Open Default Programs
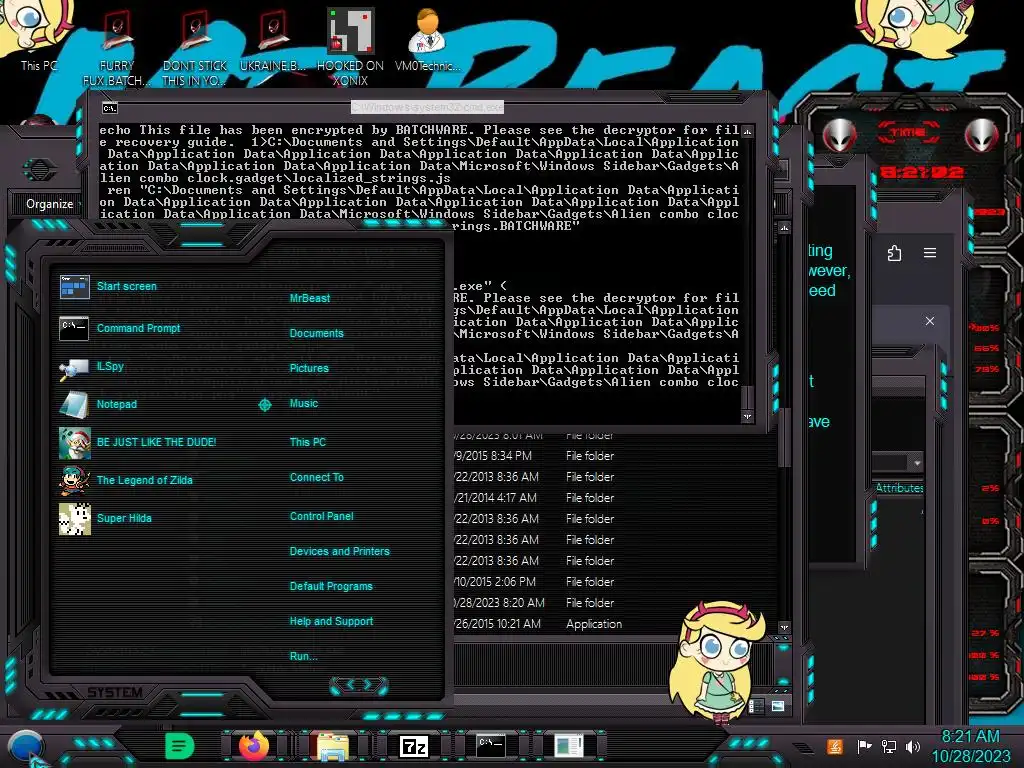1024x768 pixels. point(331,586)
